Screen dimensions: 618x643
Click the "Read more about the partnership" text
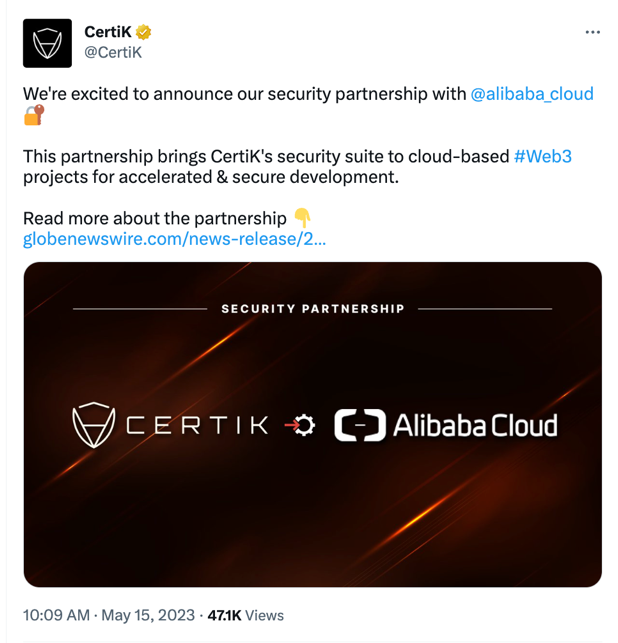(154, 219)
